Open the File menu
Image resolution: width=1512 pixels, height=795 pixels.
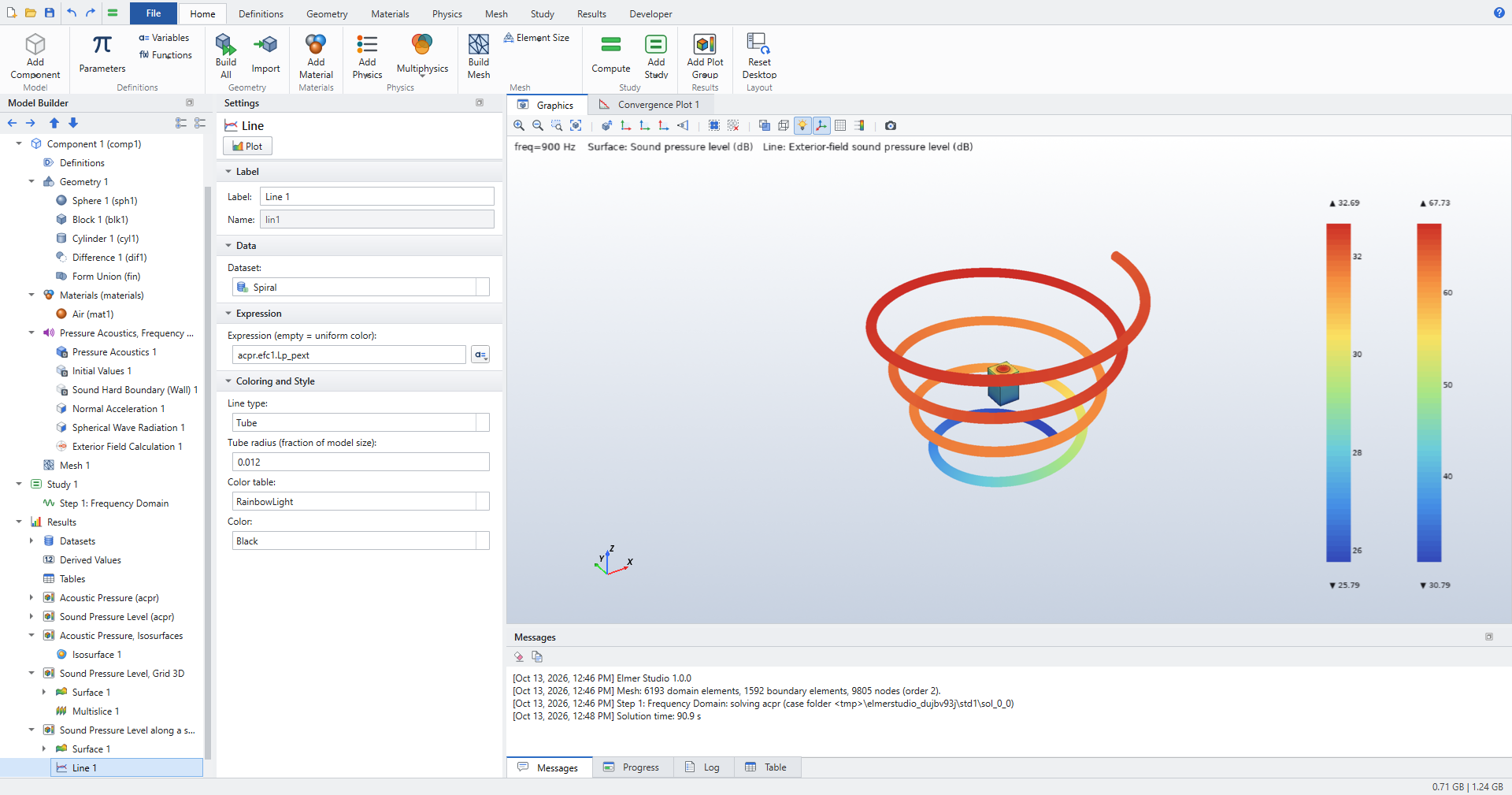tap(154, 13)
